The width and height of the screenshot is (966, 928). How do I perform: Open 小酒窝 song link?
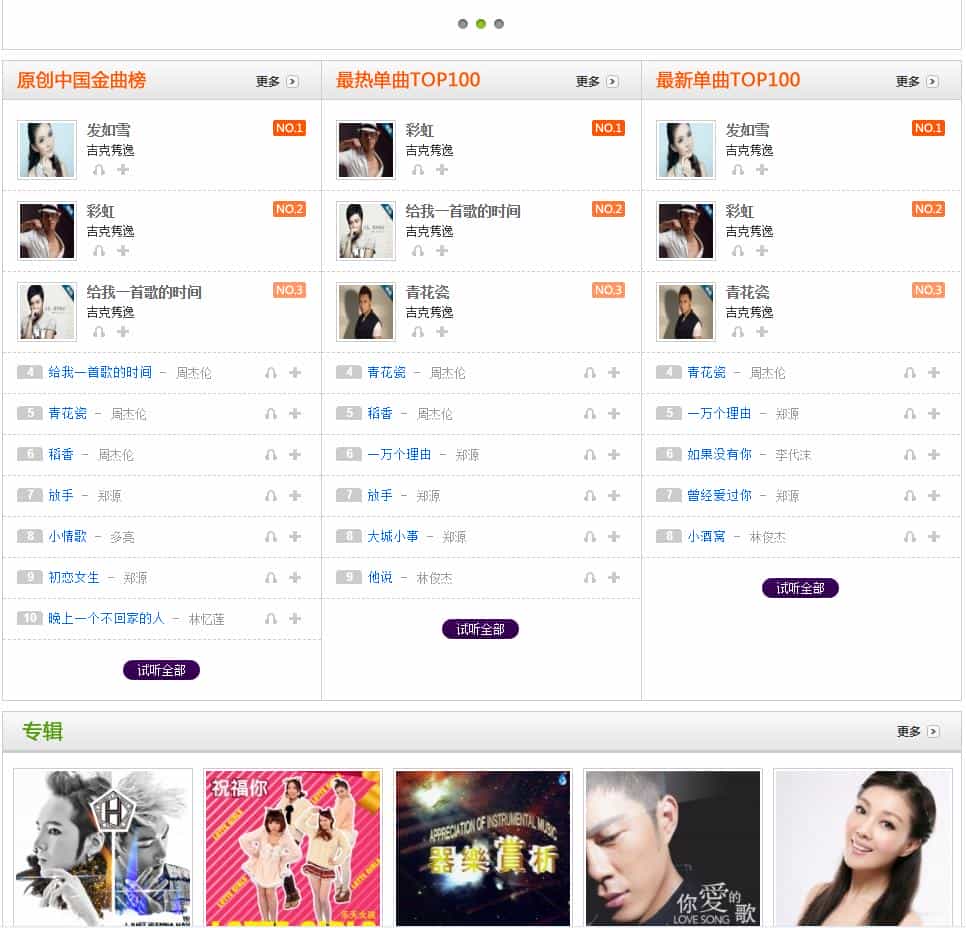[x=707, y=536]
